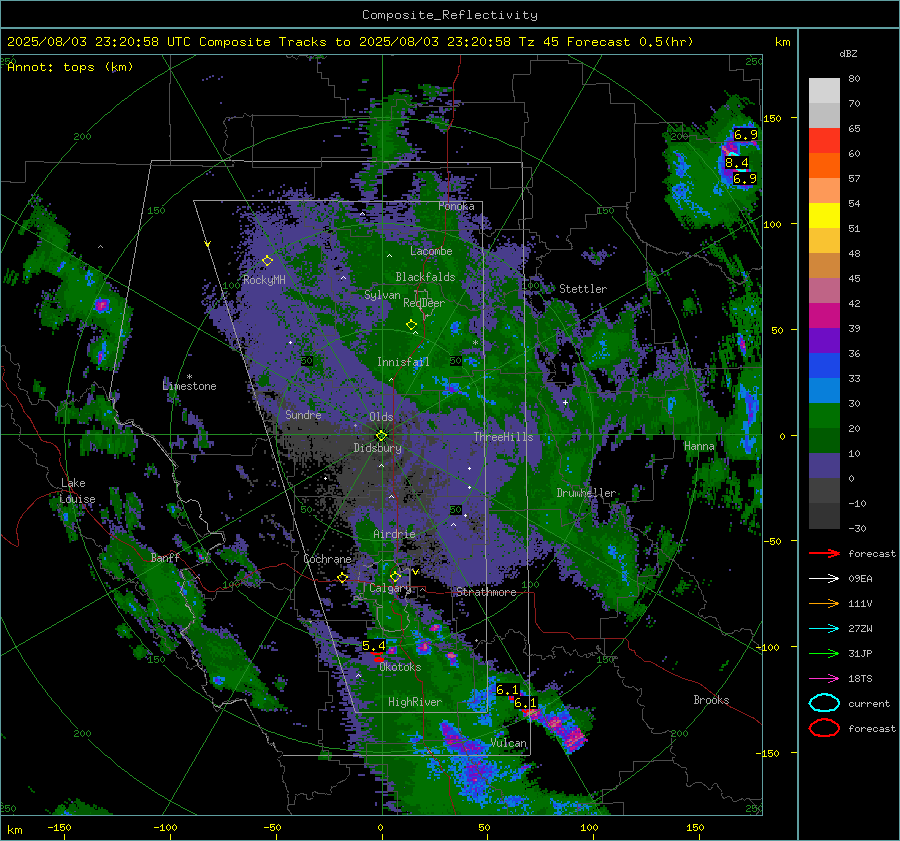Viewport: 900px width, 841px height.
Task: Click the Sylvan label
Action: 382,295
